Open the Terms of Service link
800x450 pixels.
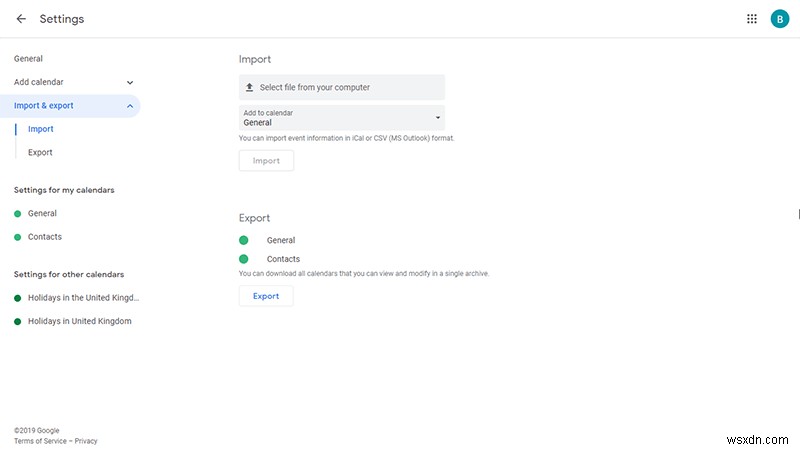tap(42, 441)
